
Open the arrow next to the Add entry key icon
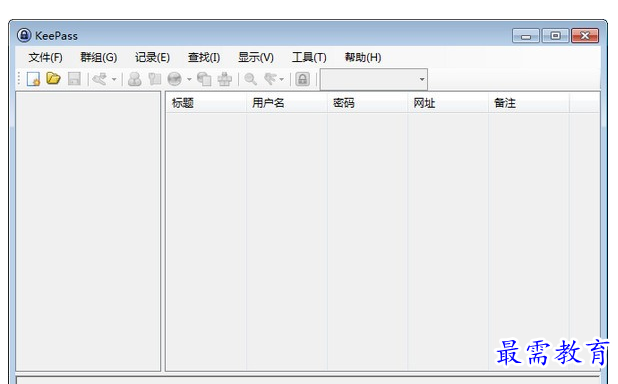click(114, 79)
